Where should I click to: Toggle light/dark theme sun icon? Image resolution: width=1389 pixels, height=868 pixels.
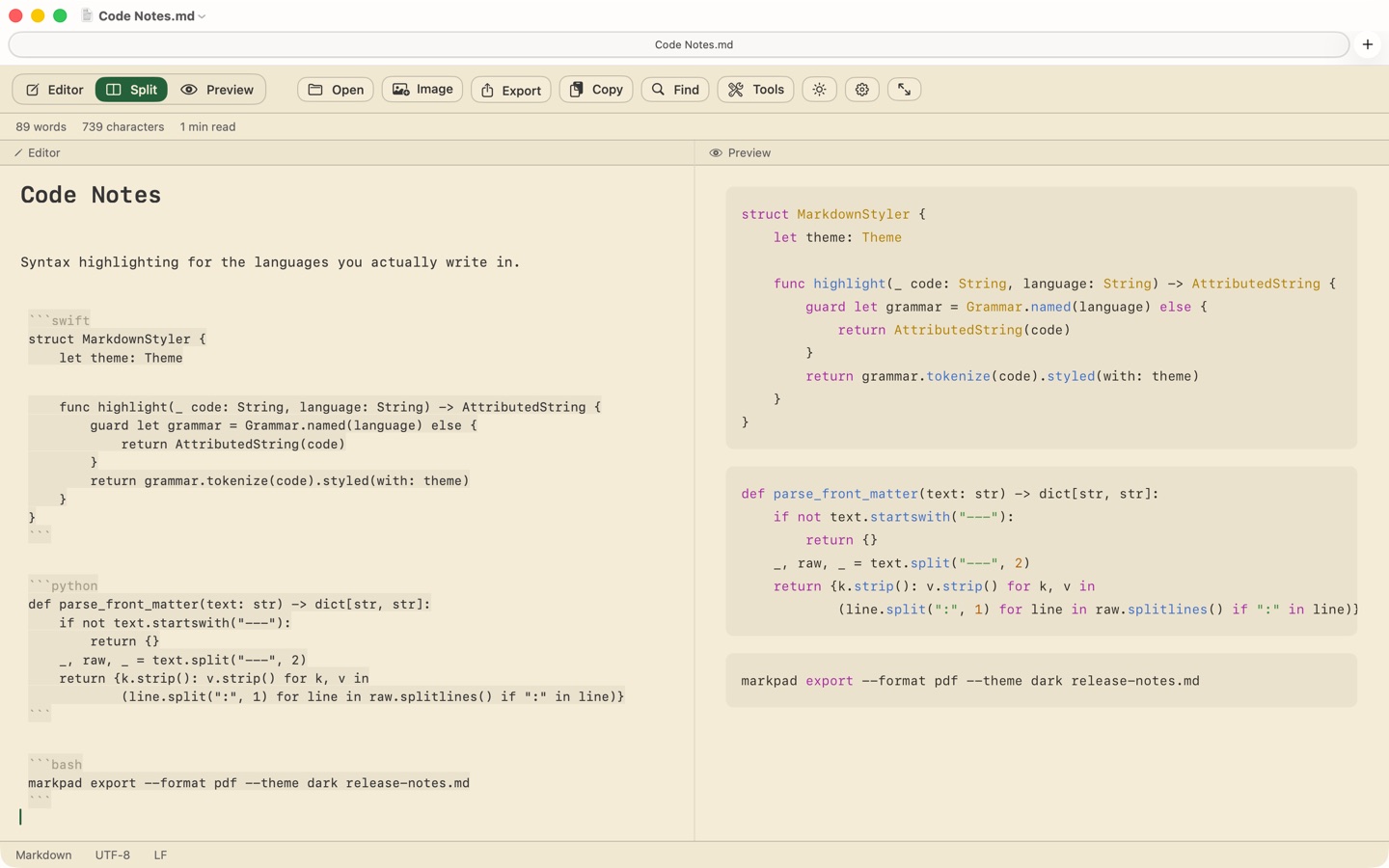click(x=819, y=90)
